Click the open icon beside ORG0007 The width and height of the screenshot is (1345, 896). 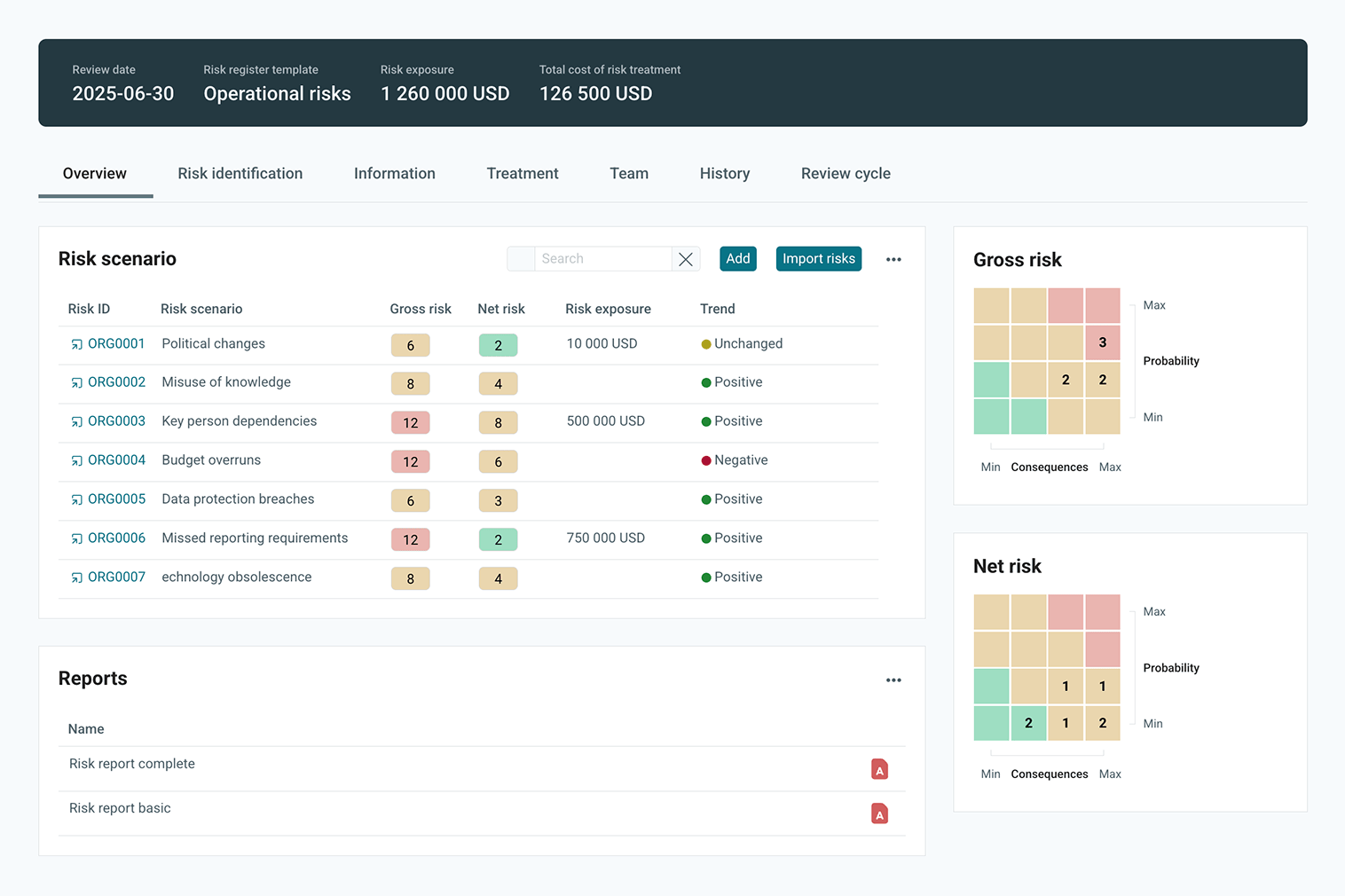77,578
